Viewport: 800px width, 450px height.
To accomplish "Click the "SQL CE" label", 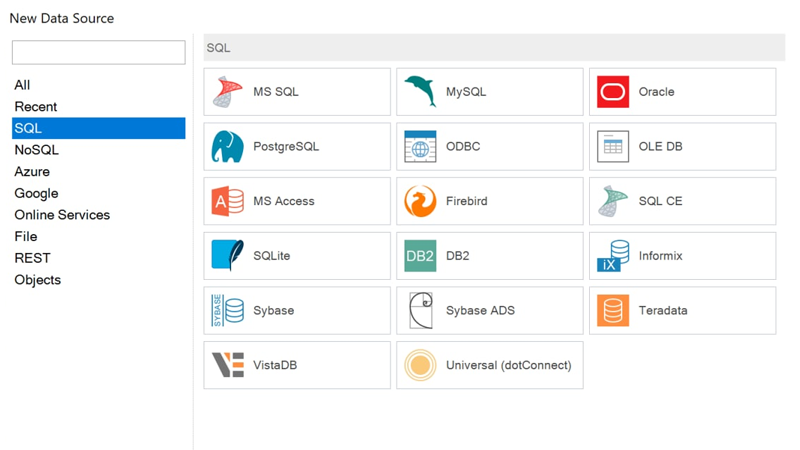I will (660, 201).
